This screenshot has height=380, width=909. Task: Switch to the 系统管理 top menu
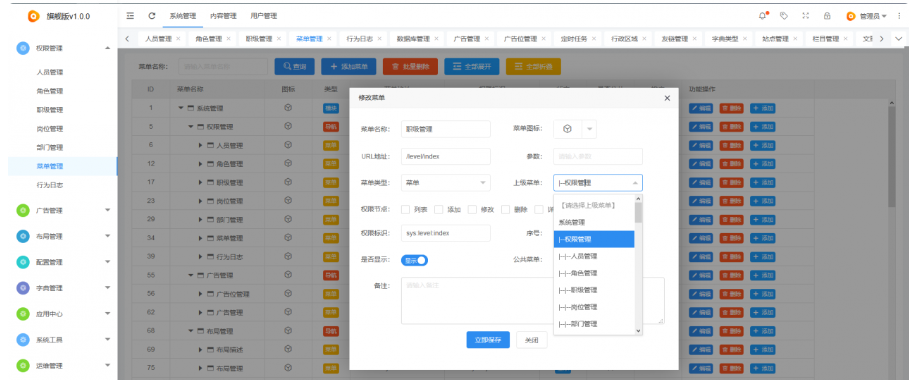click(x=183, y=16)
